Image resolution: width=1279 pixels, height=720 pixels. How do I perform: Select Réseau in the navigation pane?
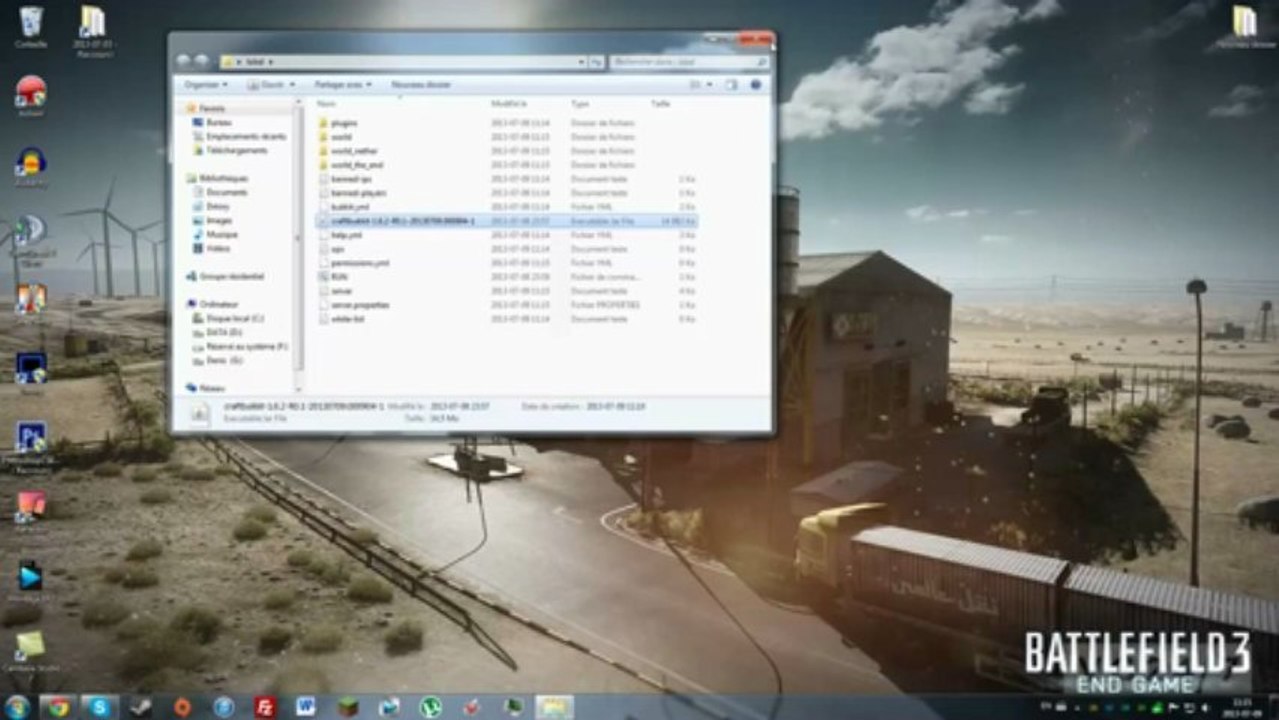pyautogui.click(x=206, y=387)
